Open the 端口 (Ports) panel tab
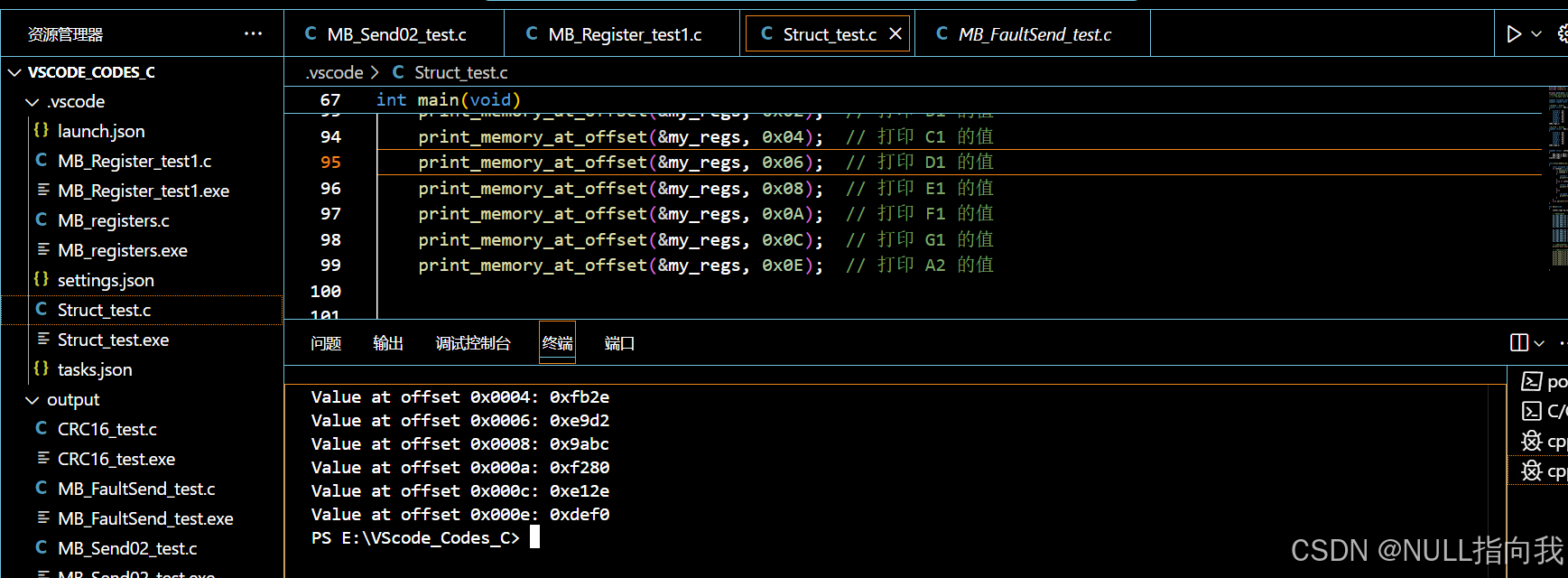The width and height of the screenshot is (1568, 578). click(619, 344)
